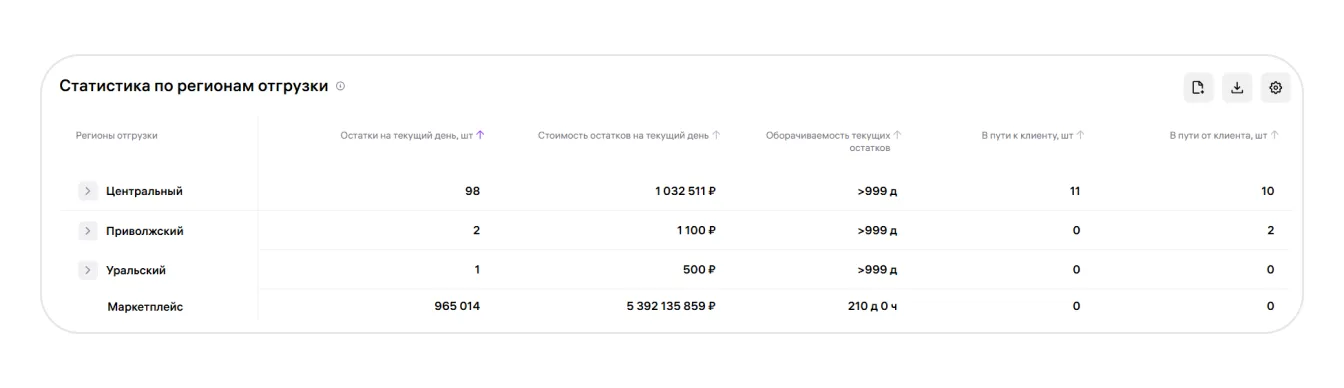Screen dimensions: 1344x388
Task: Click the download icon button
Action: 1237,88
